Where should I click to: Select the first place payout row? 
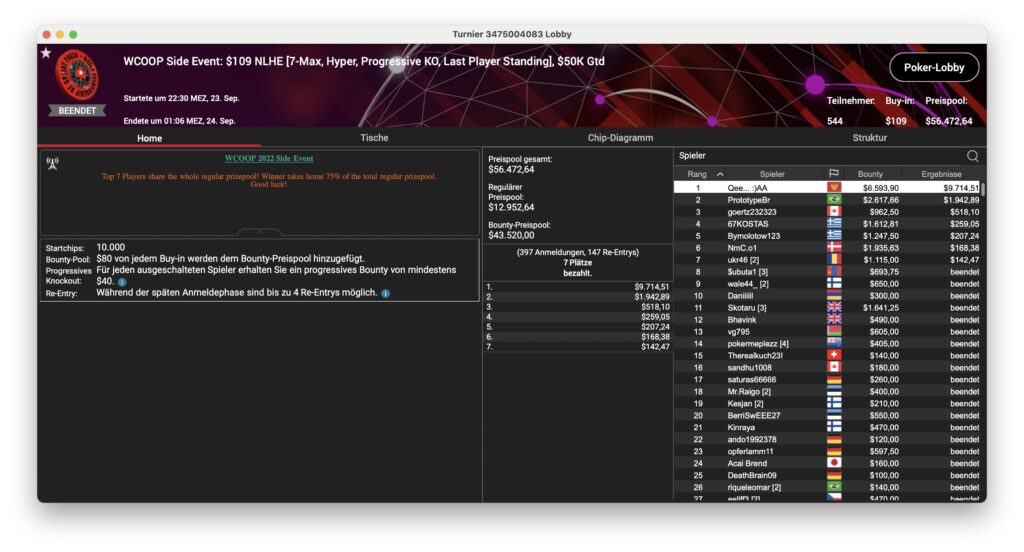click(x=577, y=286)
